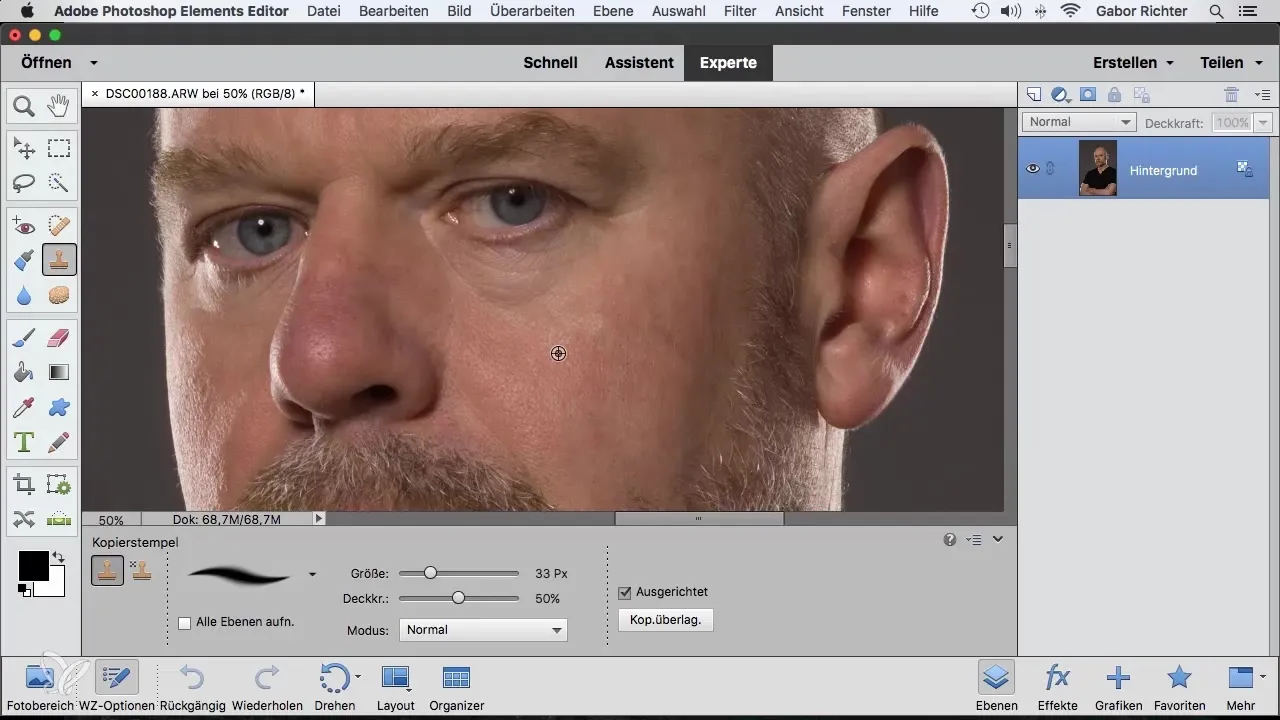Enable Alle Ebenen aufn. checkbox

click(184, 622)
